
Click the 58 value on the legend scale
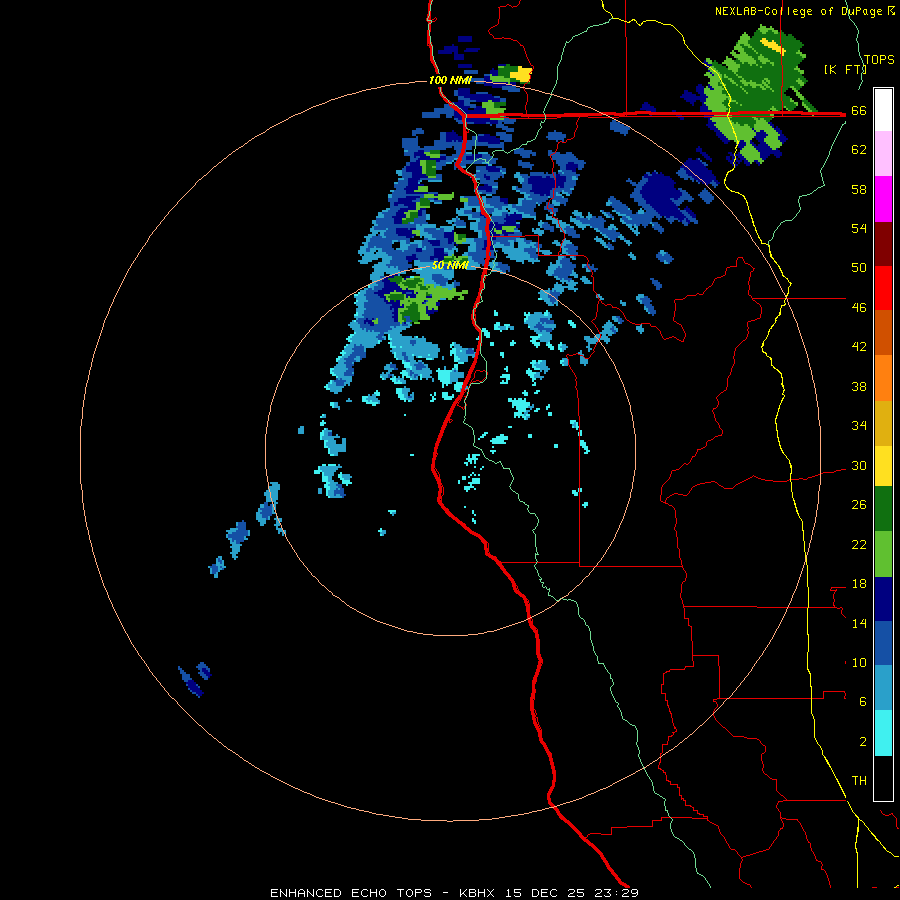click(859, 189)
